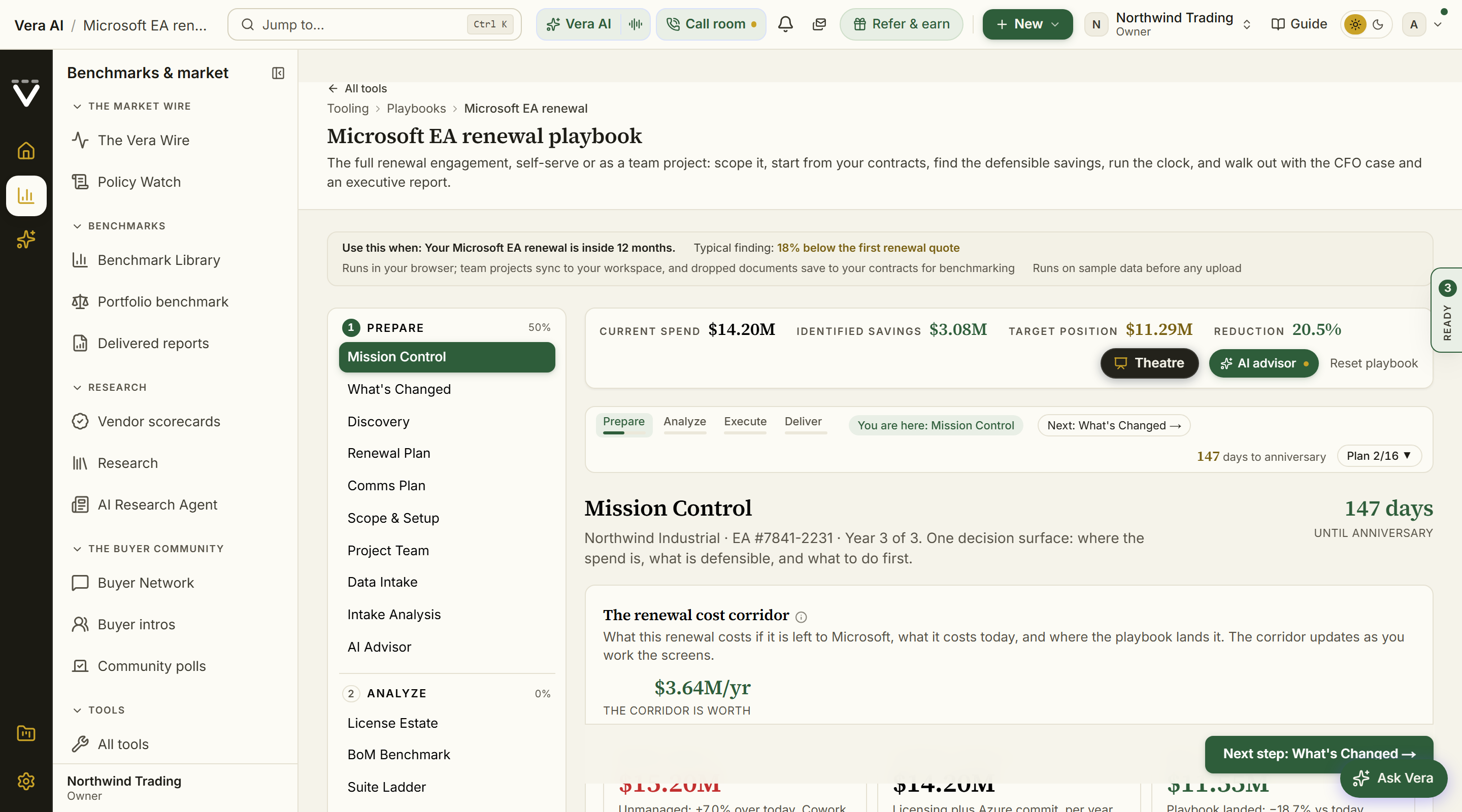Select Data Intake step
This screenshot has width=1462, height=812.
(x=447, y=582)
